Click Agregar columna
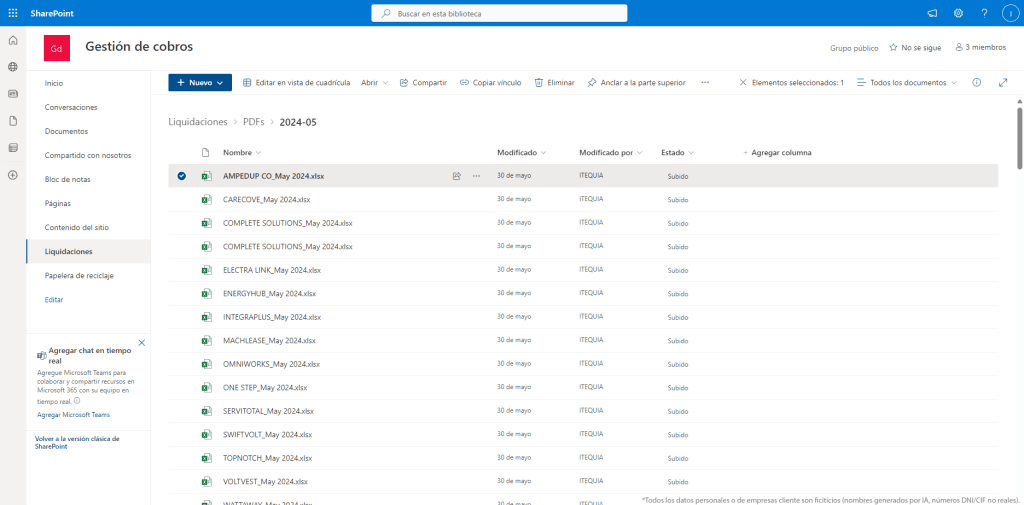This screenshot has height=505, width=1024. 777,152
